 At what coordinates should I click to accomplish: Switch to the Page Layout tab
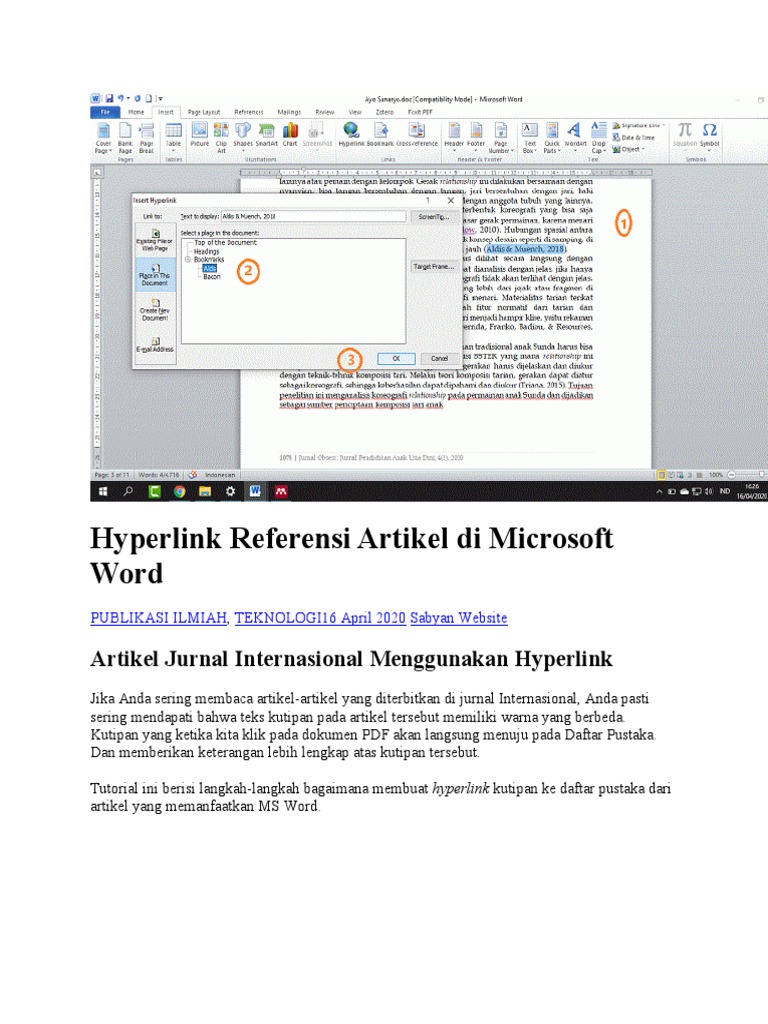(x=204, y=112)
